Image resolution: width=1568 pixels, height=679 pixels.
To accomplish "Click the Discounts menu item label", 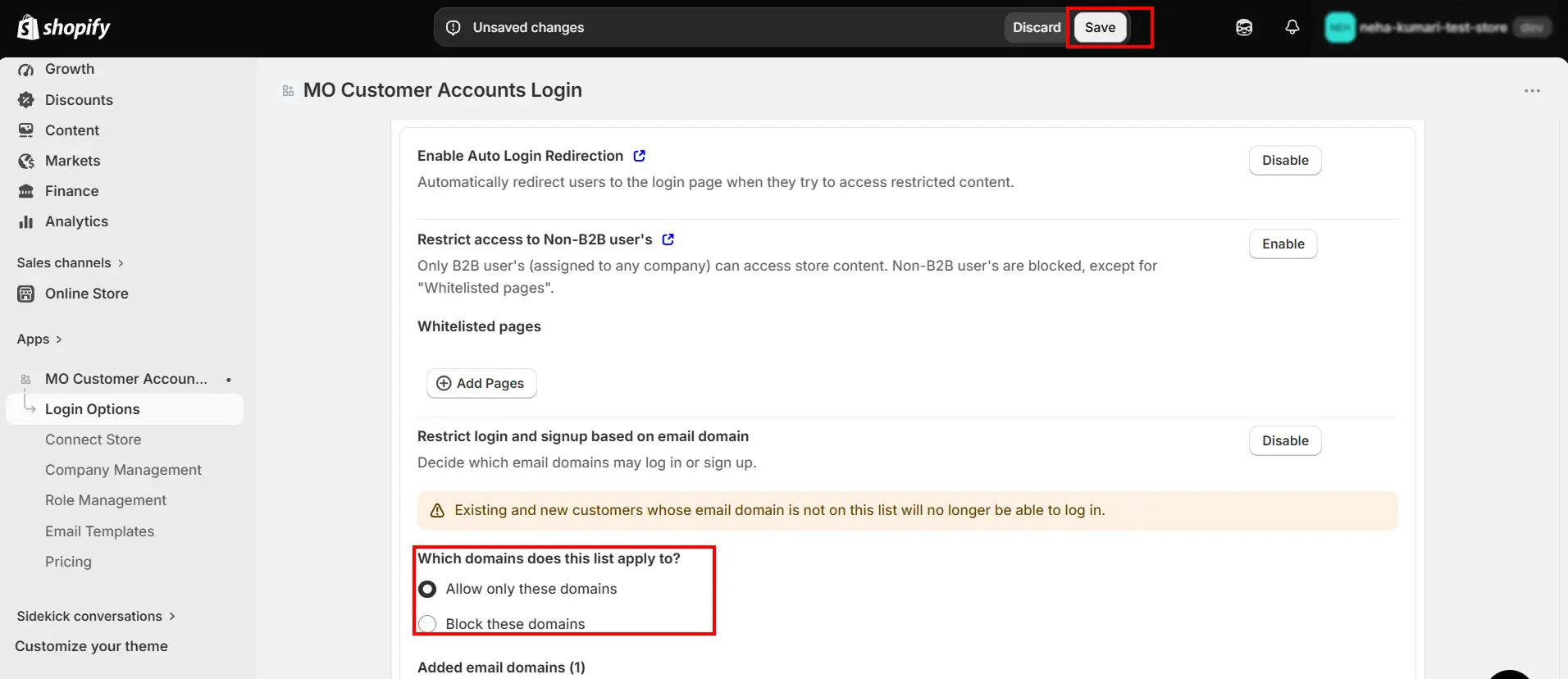I will [x=79, y=100].
